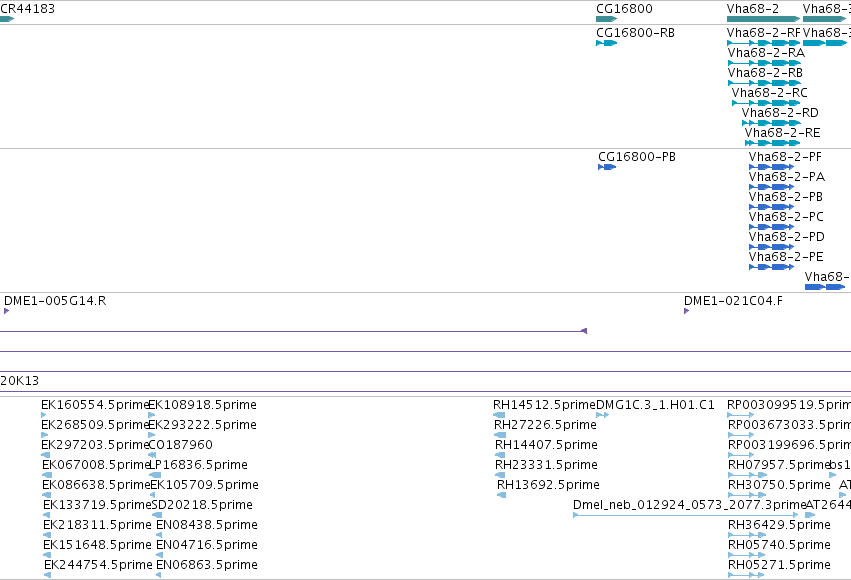Select EK218311.5prime EST

click(47, 535)
